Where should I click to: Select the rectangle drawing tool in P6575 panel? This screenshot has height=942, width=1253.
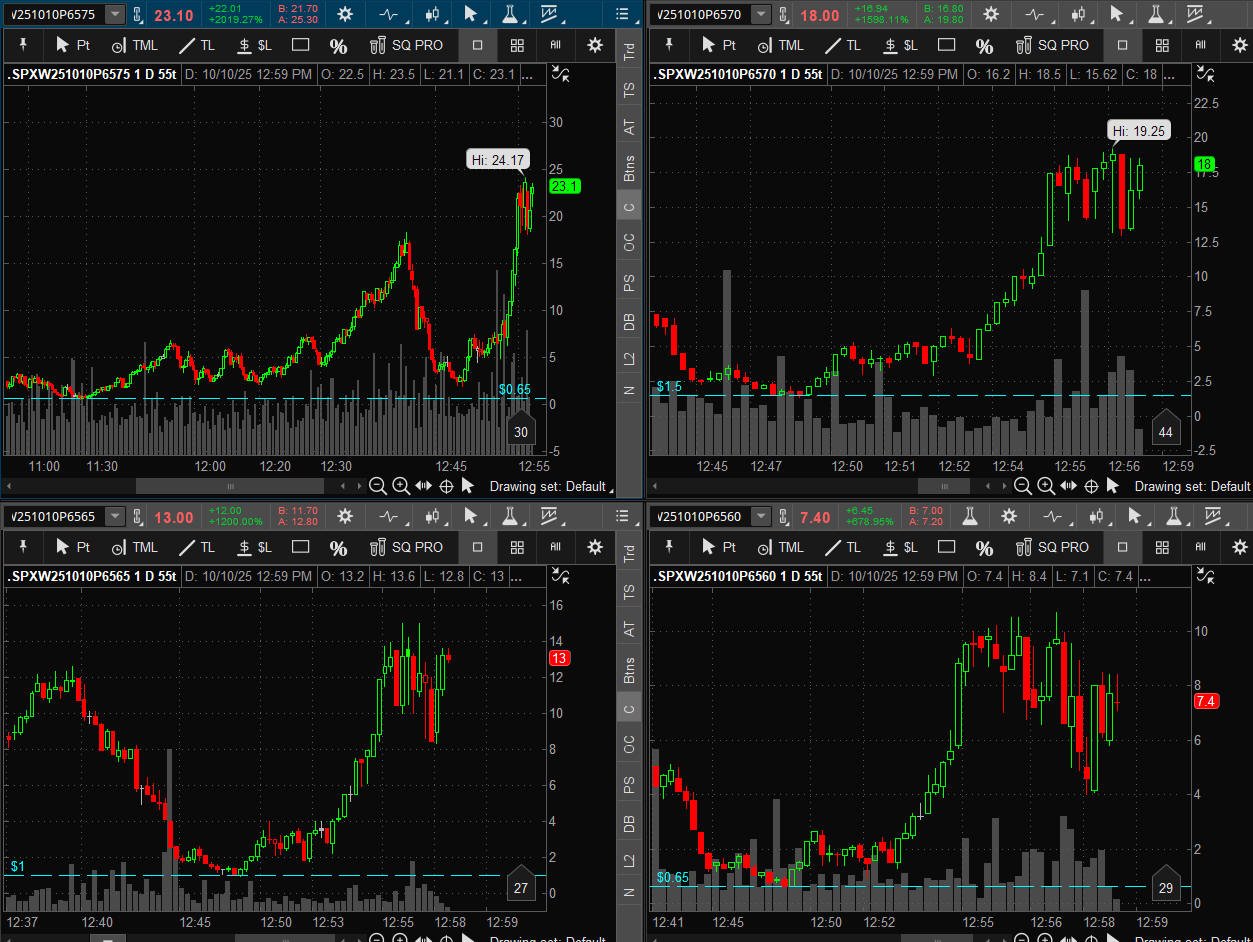300,45
